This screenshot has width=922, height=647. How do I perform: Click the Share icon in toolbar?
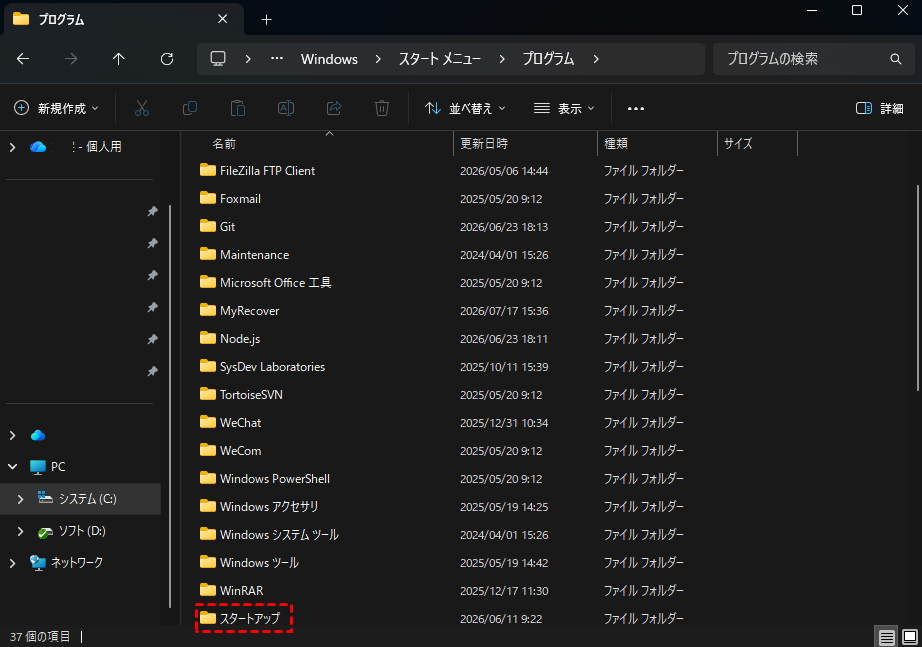coord(334,108)
